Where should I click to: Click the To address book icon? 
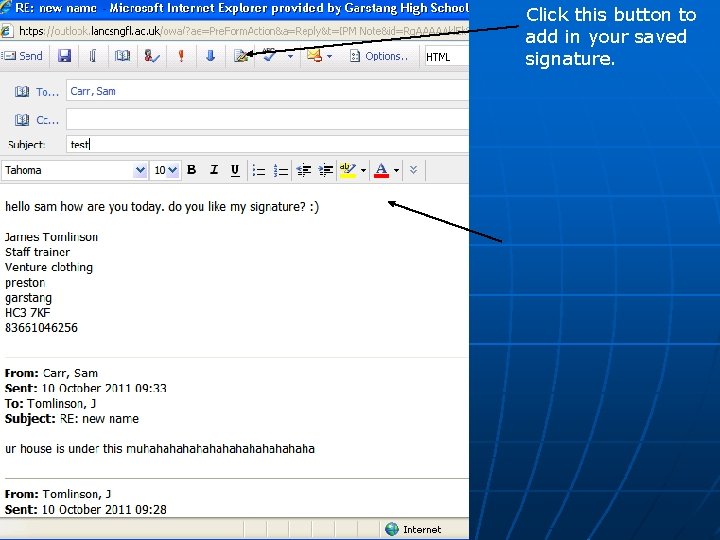[x=22, y=91]
